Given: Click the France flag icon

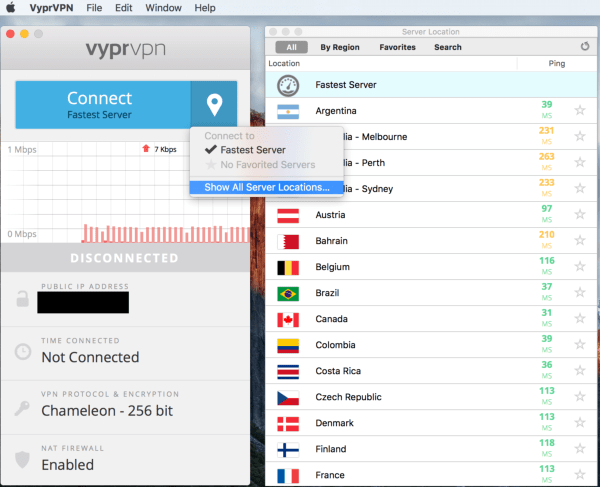Looking at the screenshot, I should coord(288,476).
